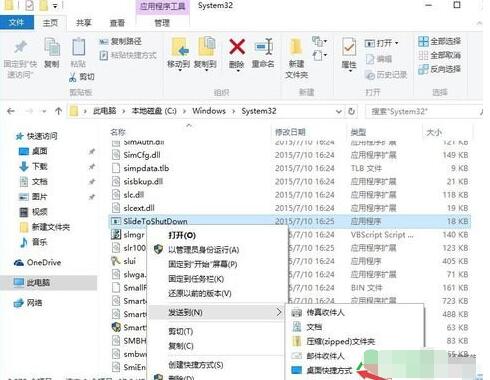Click the Back navigation arrow
The image size is (490, 380).
11,111
